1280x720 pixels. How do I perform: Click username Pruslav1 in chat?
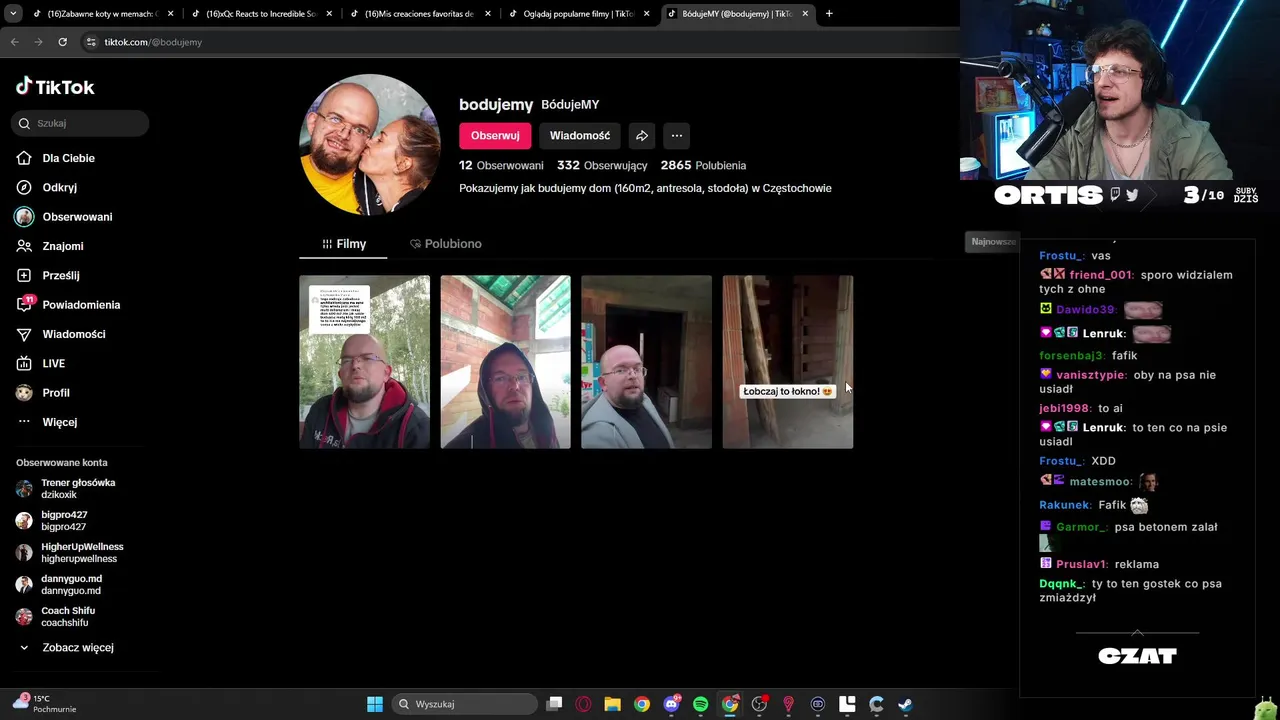(1079, 564)
